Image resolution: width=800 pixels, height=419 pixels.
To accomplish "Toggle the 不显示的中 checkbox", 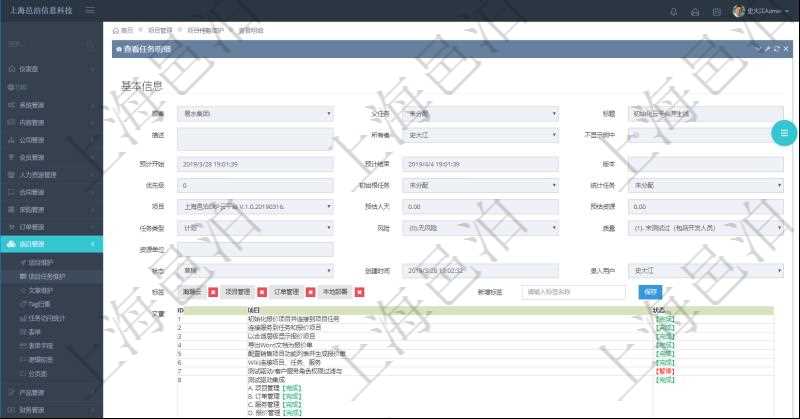I will coord(635,135).
